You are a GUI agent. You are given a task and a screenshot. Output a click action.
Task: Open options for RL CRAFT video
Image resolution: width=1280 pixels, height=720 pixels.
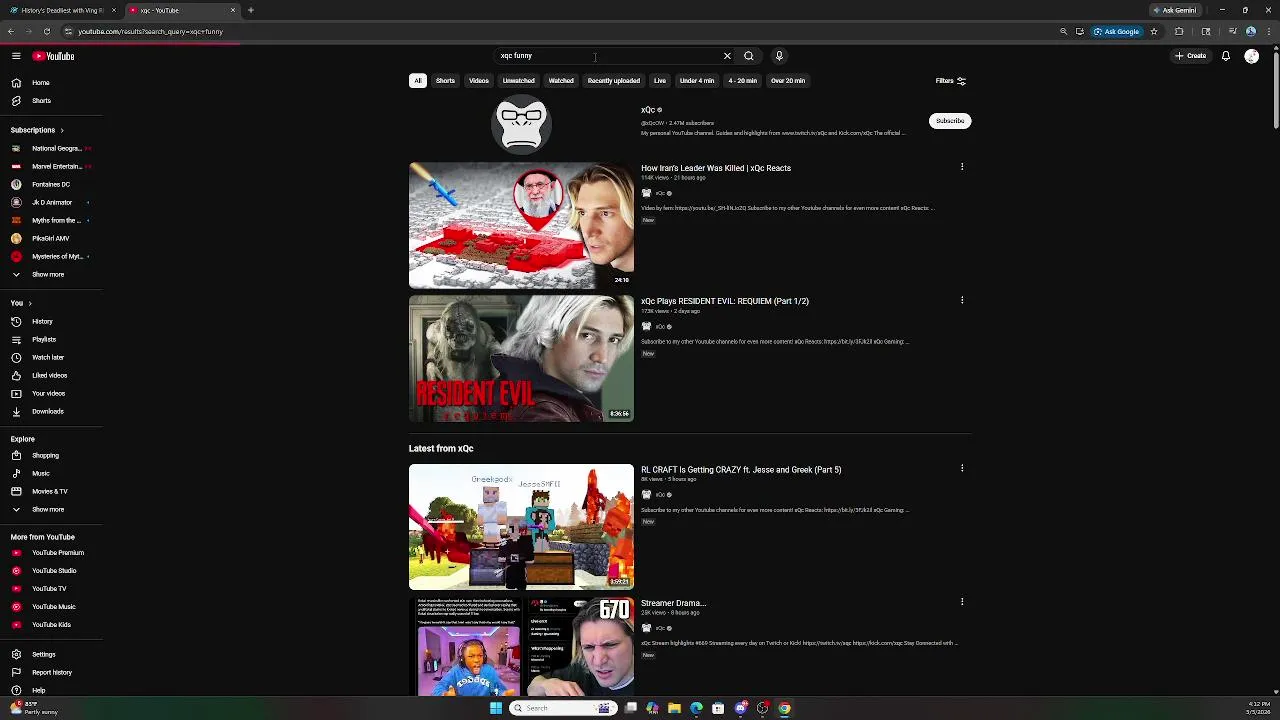[962, 468]
